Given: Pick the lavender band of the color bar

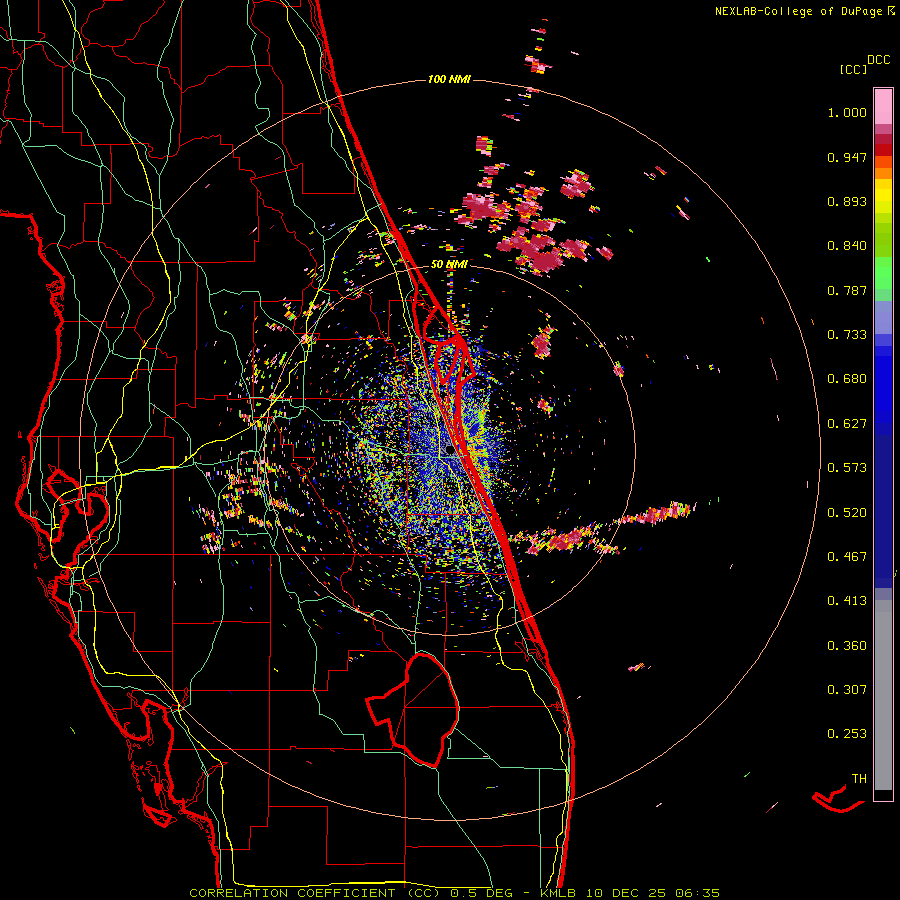Looking at the screenshot, I should click(883, 317).
